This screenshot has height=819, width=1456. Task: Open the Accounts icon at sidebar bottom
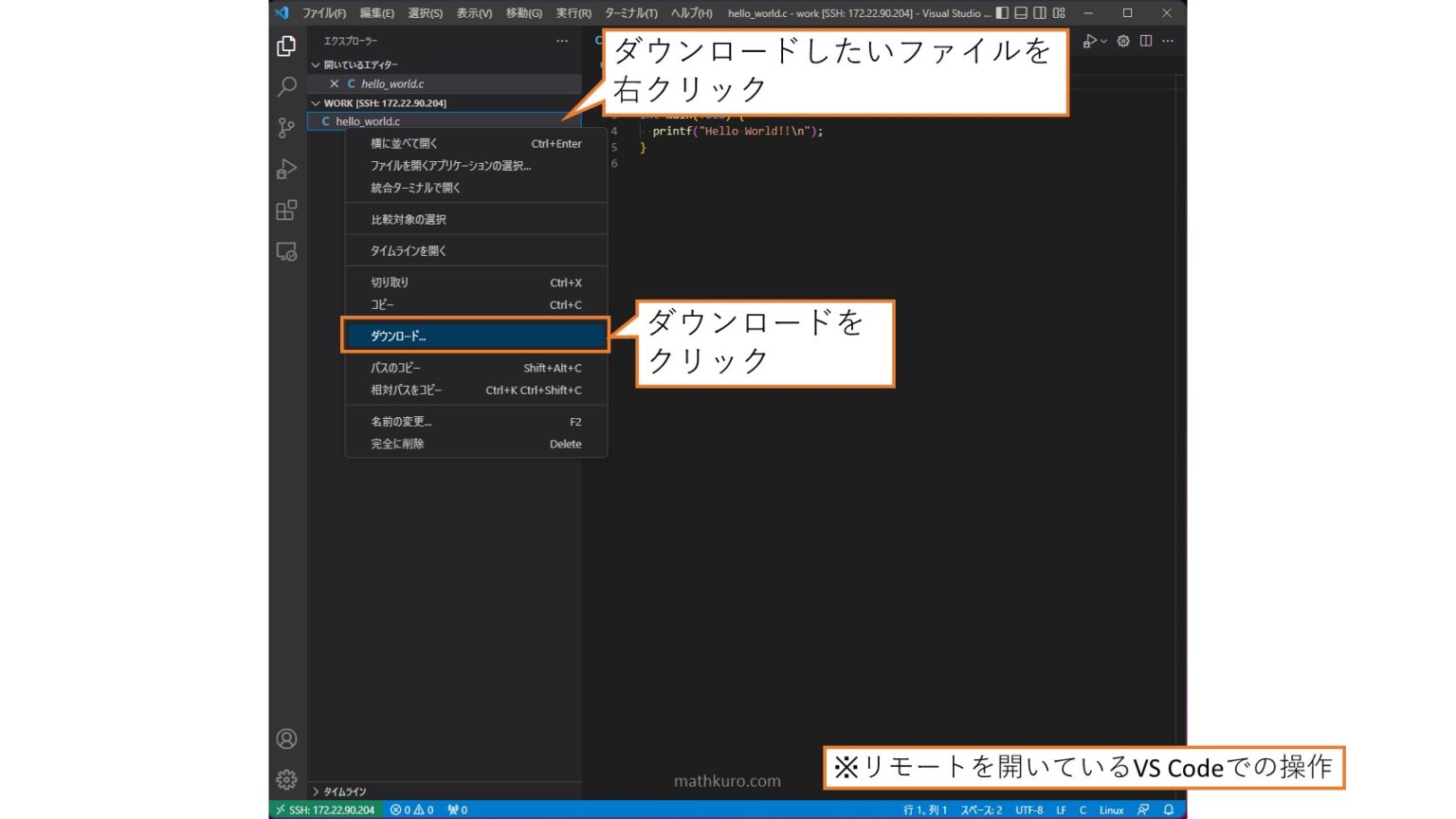pyautogui.click(x=286, y=737)
